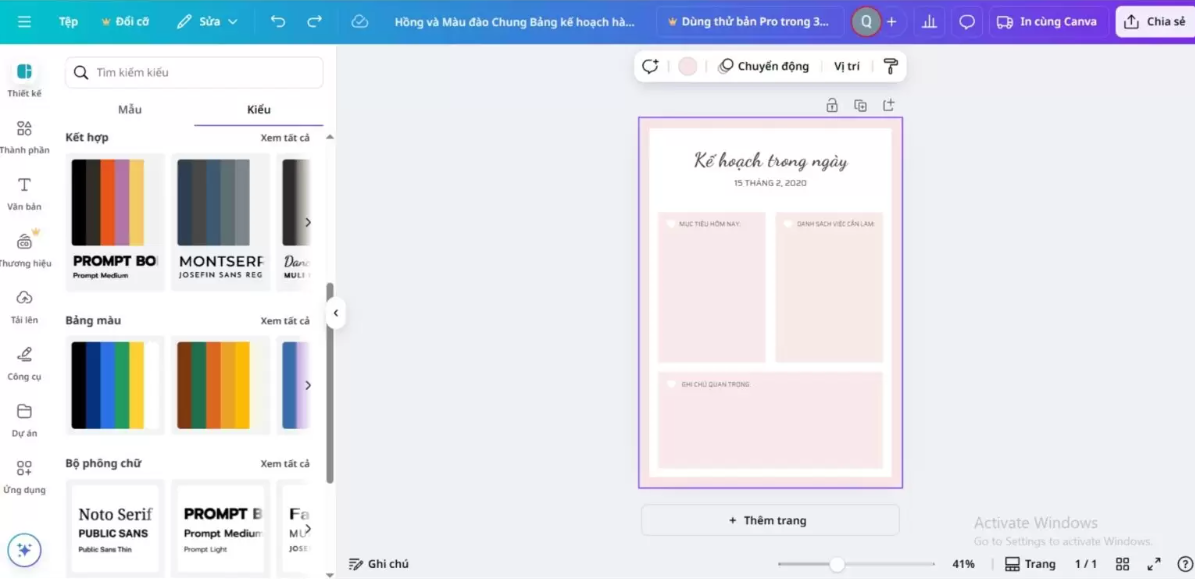
Task: Click the Thương hiệu sidebar icon
Action: pos(25,248)
